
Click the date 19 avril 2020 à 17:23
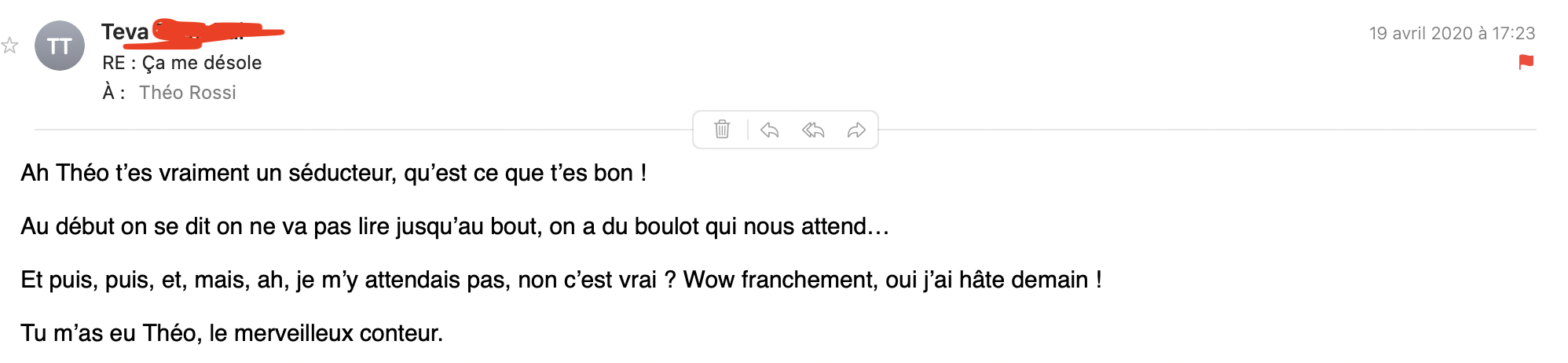(x=1452, y=33)
